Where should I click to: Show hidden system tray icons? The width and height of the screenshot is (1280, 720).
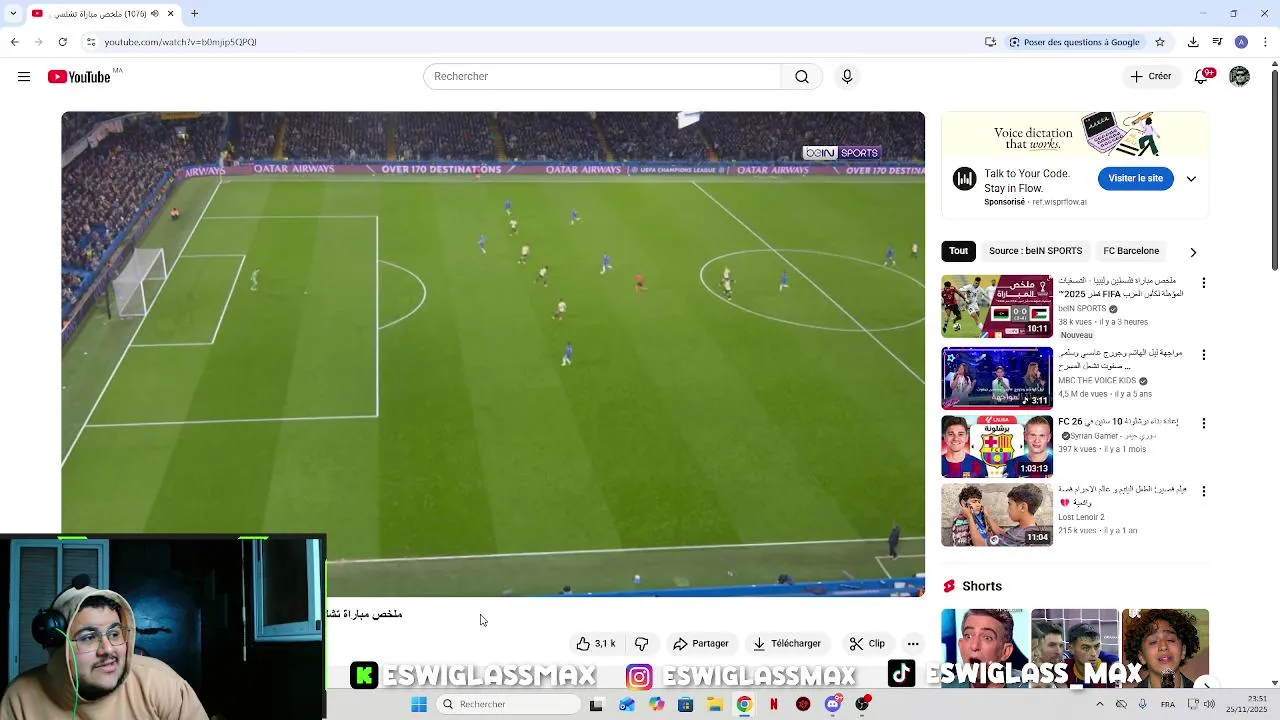click(1100, 704)
